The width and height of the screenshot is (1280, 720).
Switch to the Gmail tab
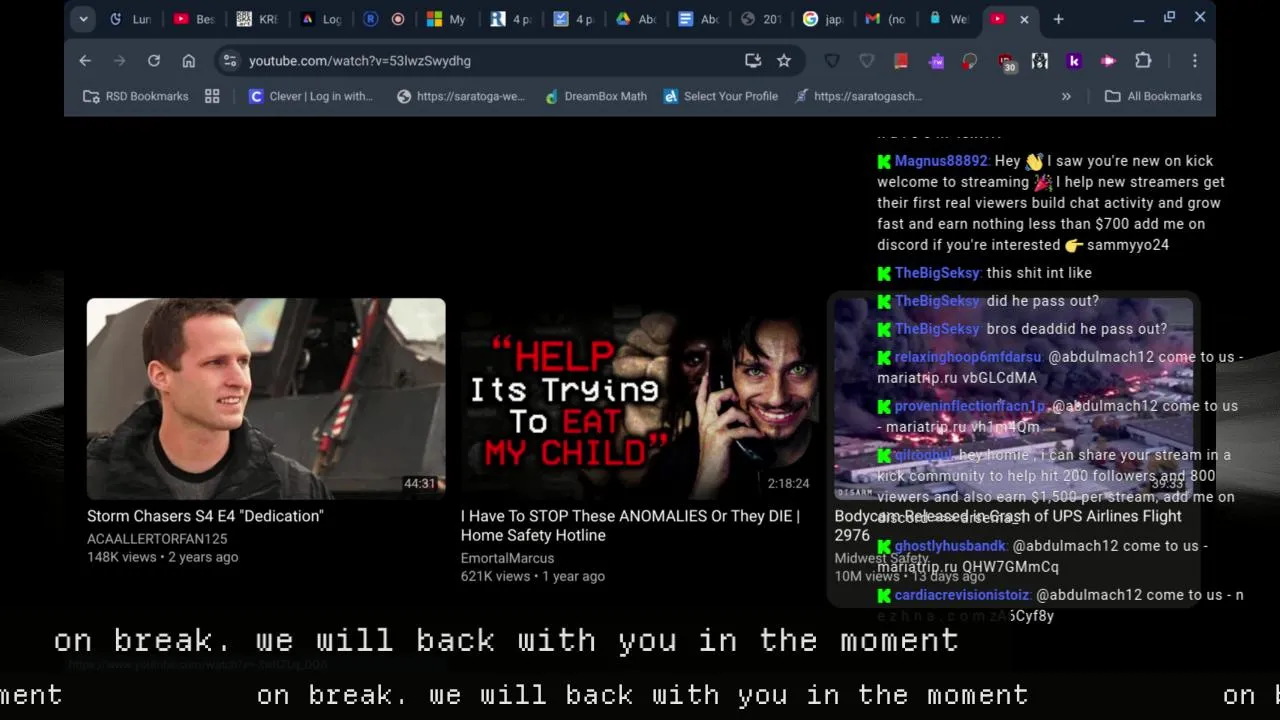pos(886,19)
